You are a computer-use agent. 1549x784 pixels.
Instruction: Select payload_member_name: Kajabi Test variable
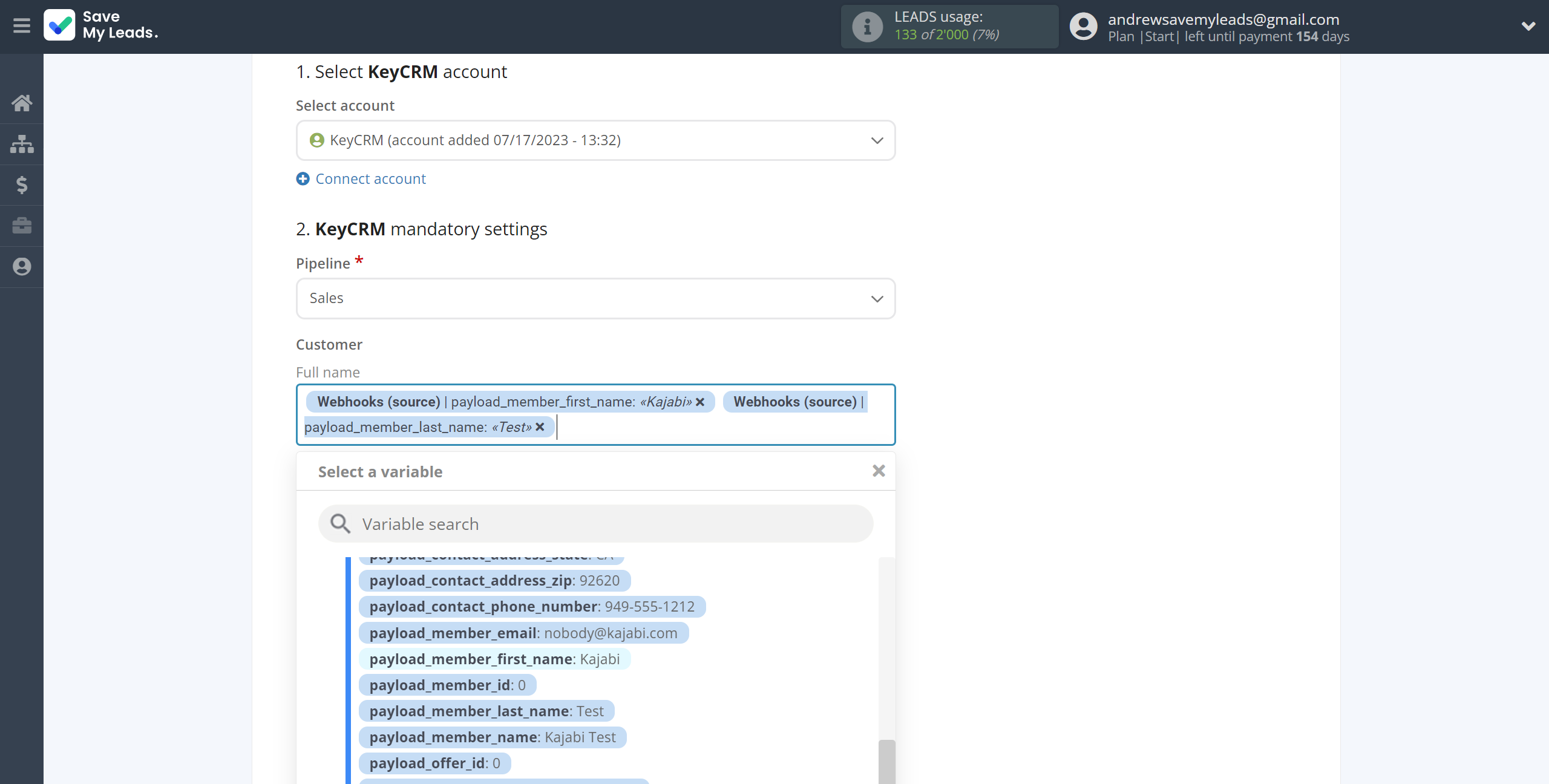tap(493, 737)
